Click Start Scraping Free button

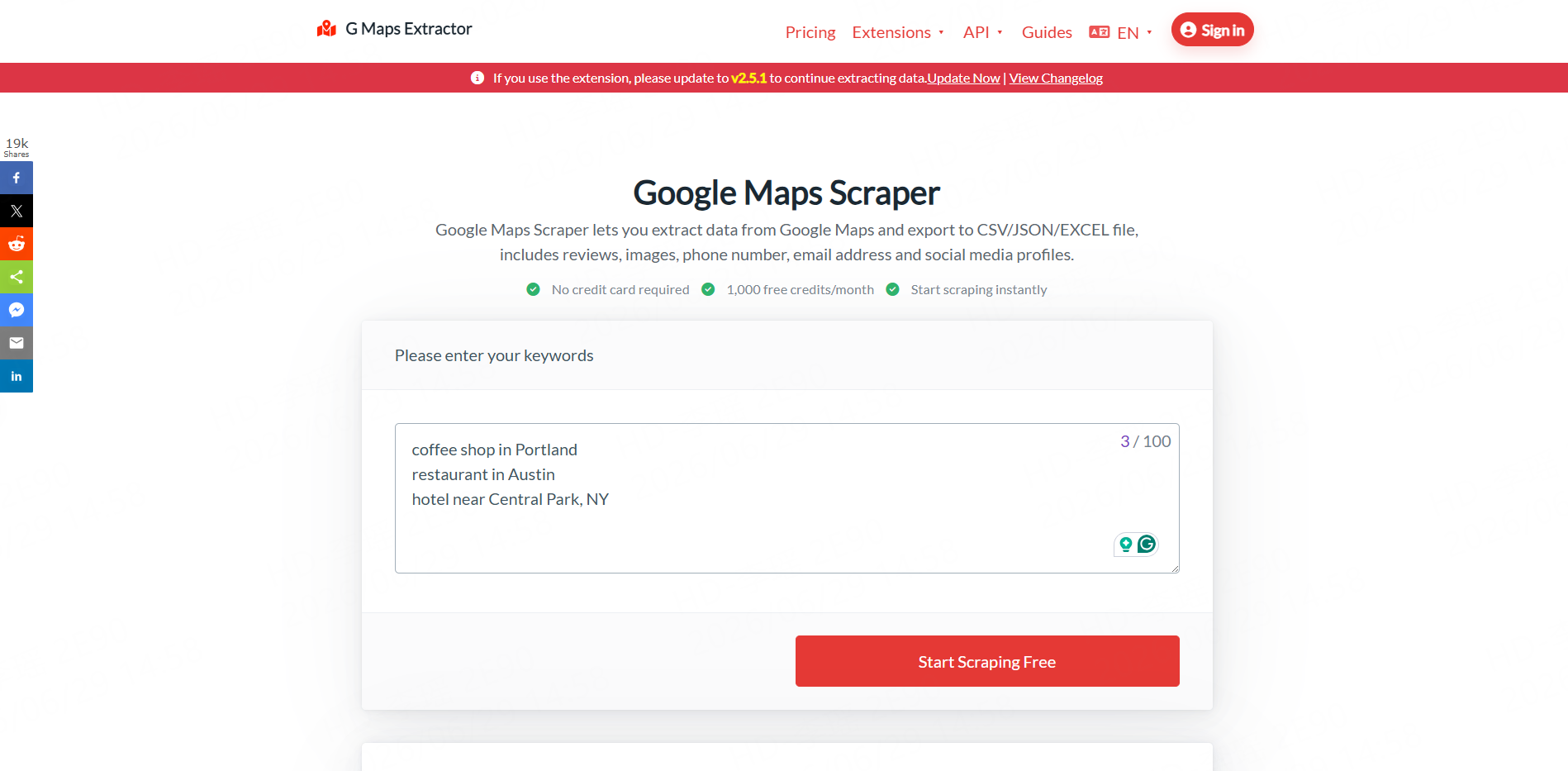[x=987, y=661]
